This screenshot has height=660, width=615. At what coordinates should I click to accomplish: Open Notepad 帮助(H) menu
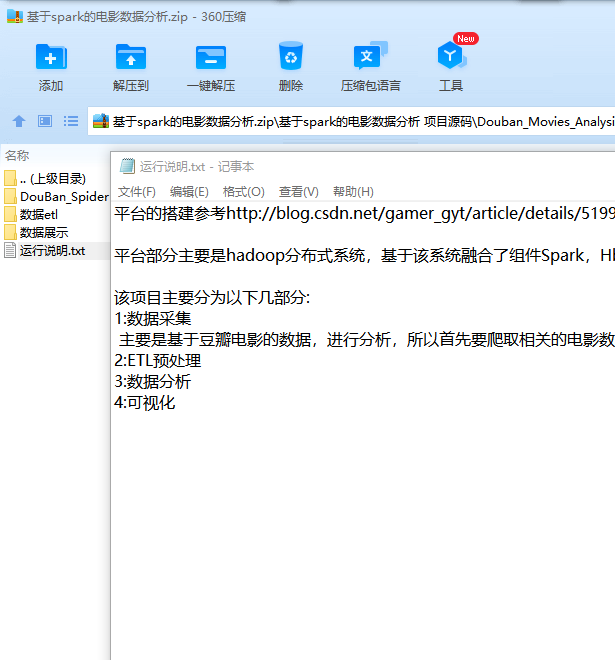click(x=353, y=192)
